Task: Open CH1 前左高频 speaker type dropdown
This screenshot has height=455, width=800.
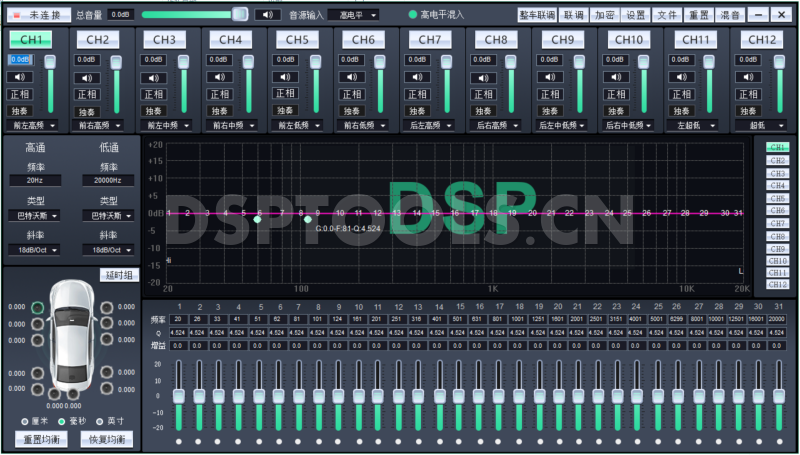Action: tap(32, 125)
